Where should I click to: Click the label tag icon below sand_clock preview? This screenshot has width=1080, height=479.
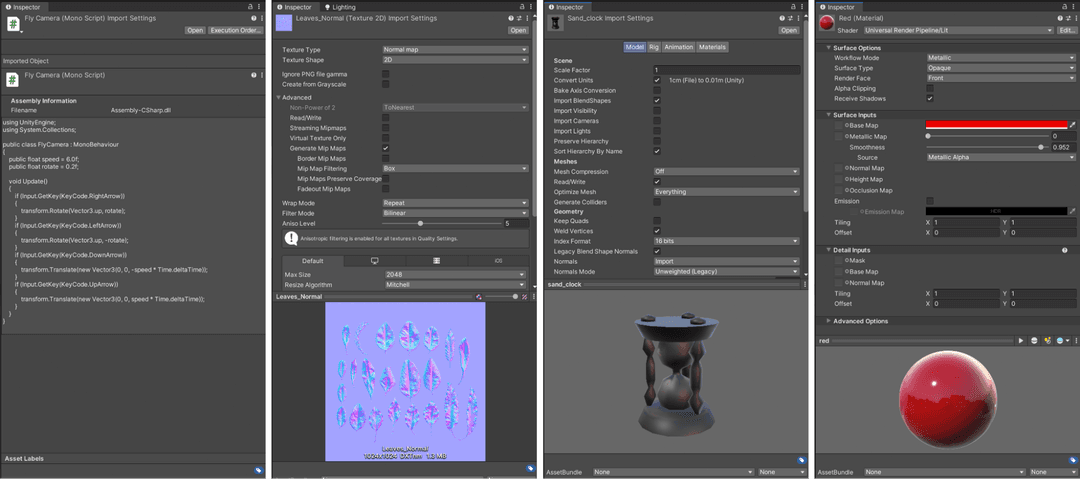click(x=802, y=460)
